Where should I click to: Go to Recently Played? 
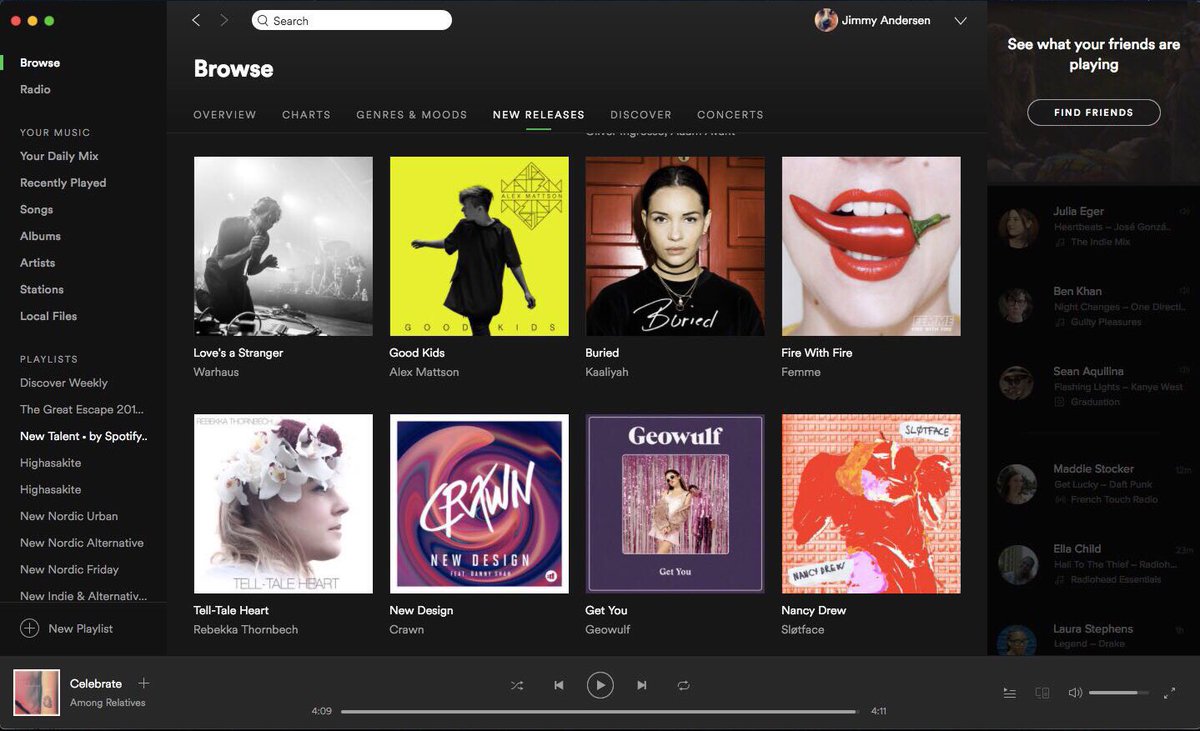[63, 183]
